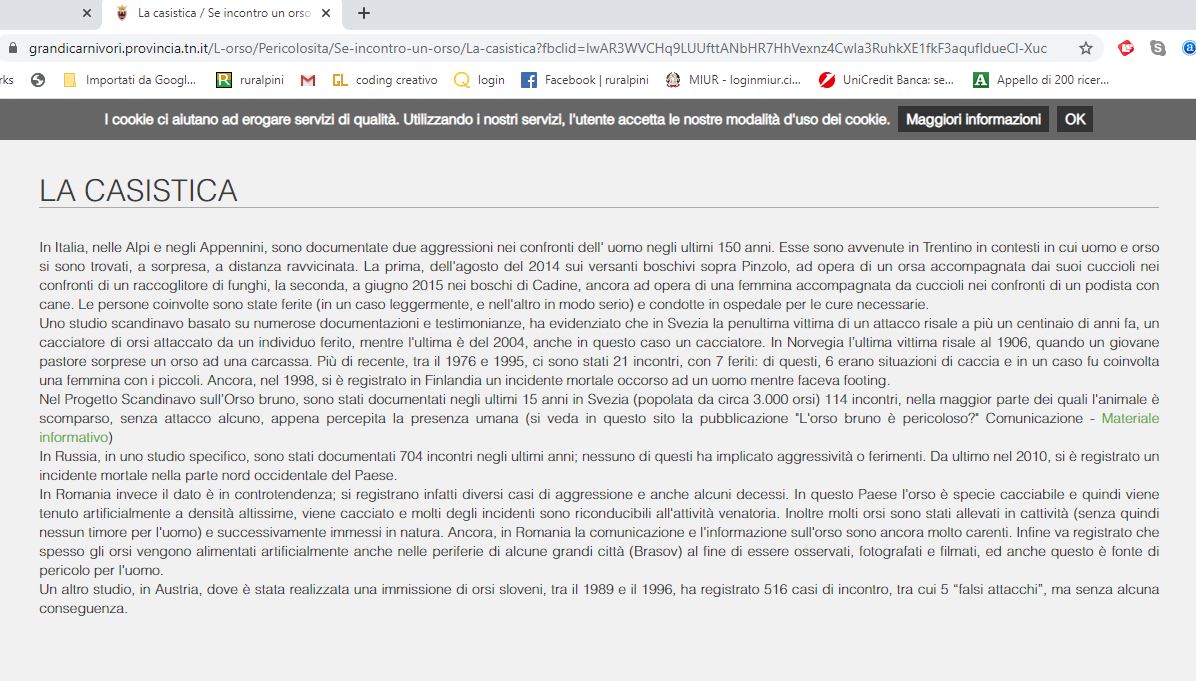Follow the 'Materiale informativo' link

[1130, 418]
